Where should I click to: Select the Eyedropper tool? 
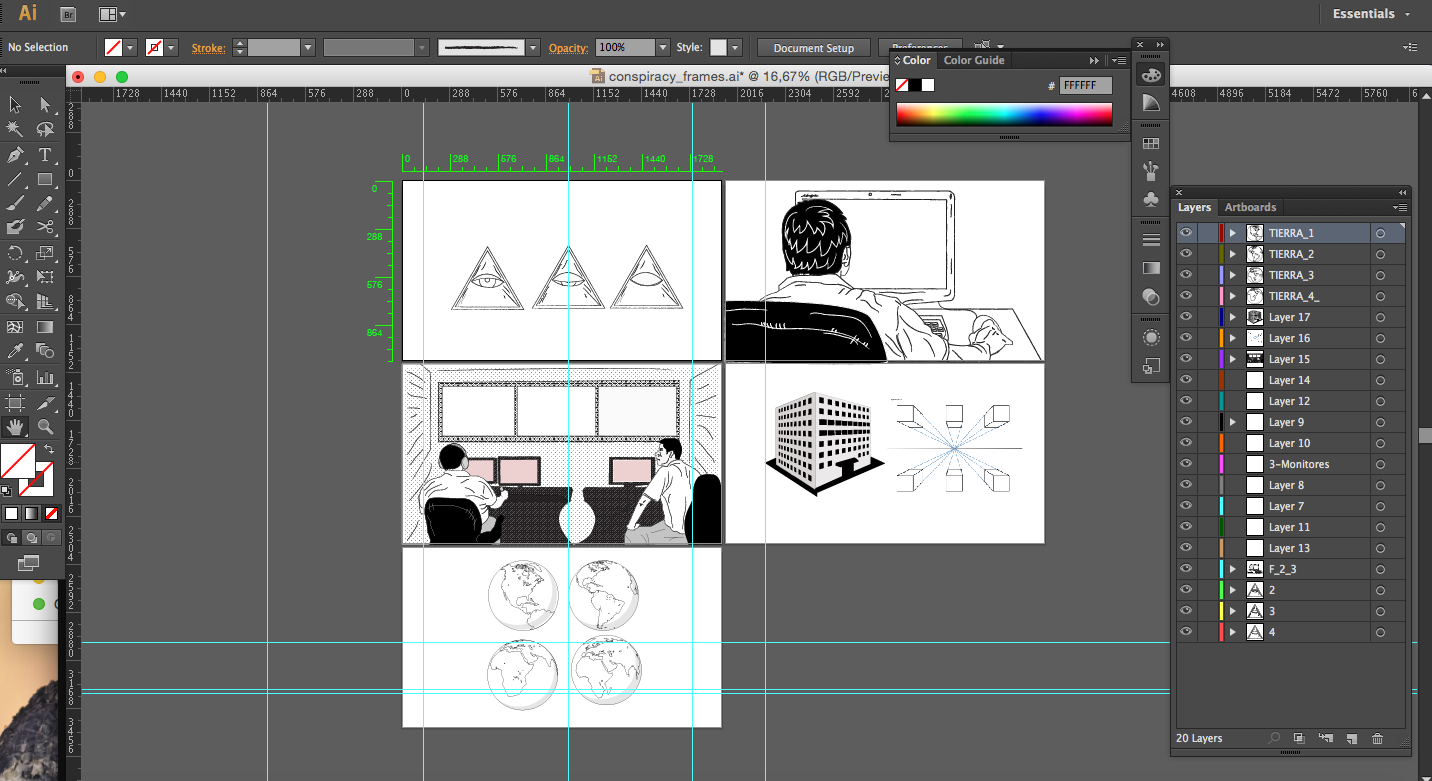[x=15, y=351]
